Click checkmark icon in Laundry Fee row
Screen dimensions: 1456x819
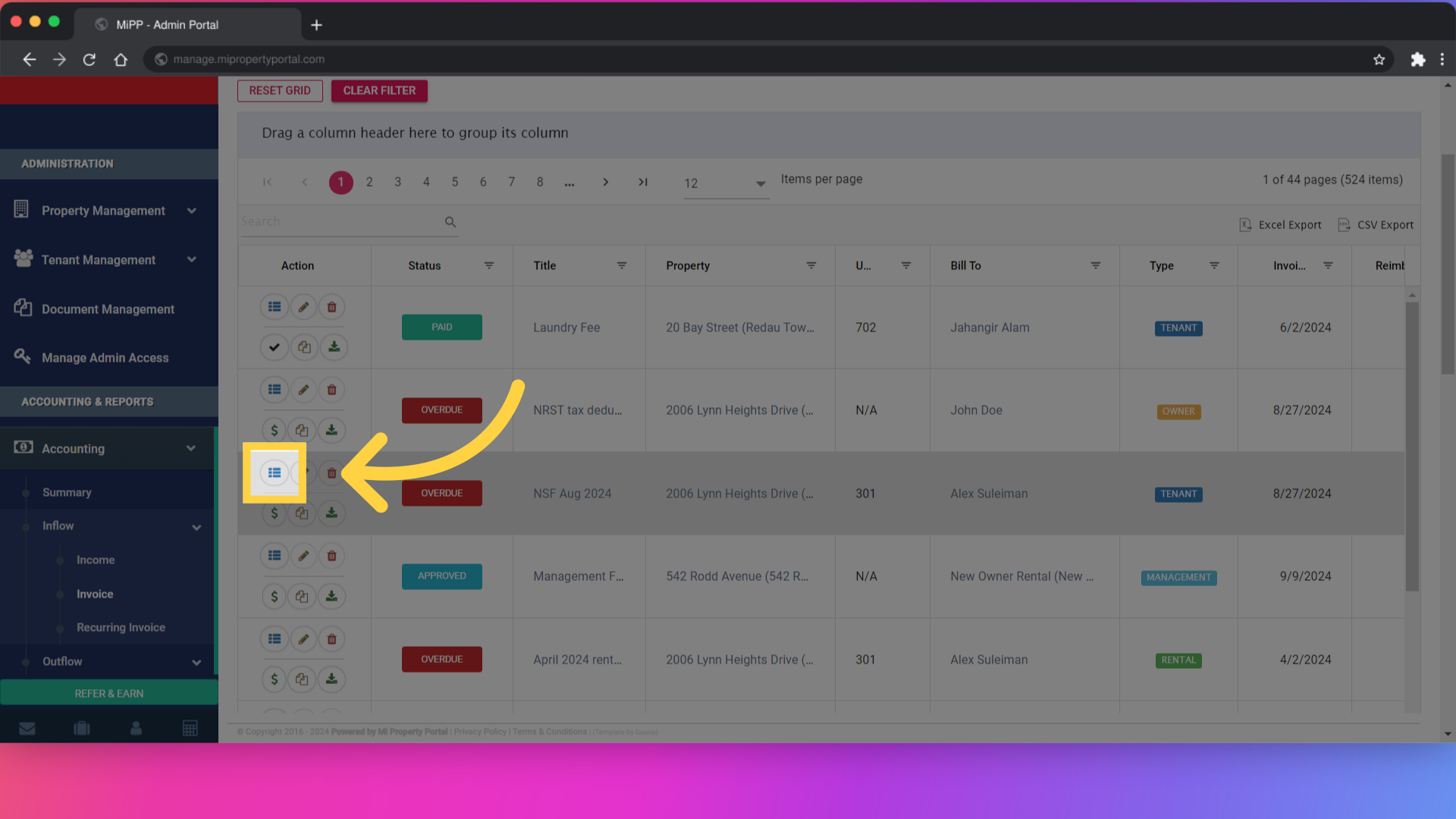coord(275,347)
